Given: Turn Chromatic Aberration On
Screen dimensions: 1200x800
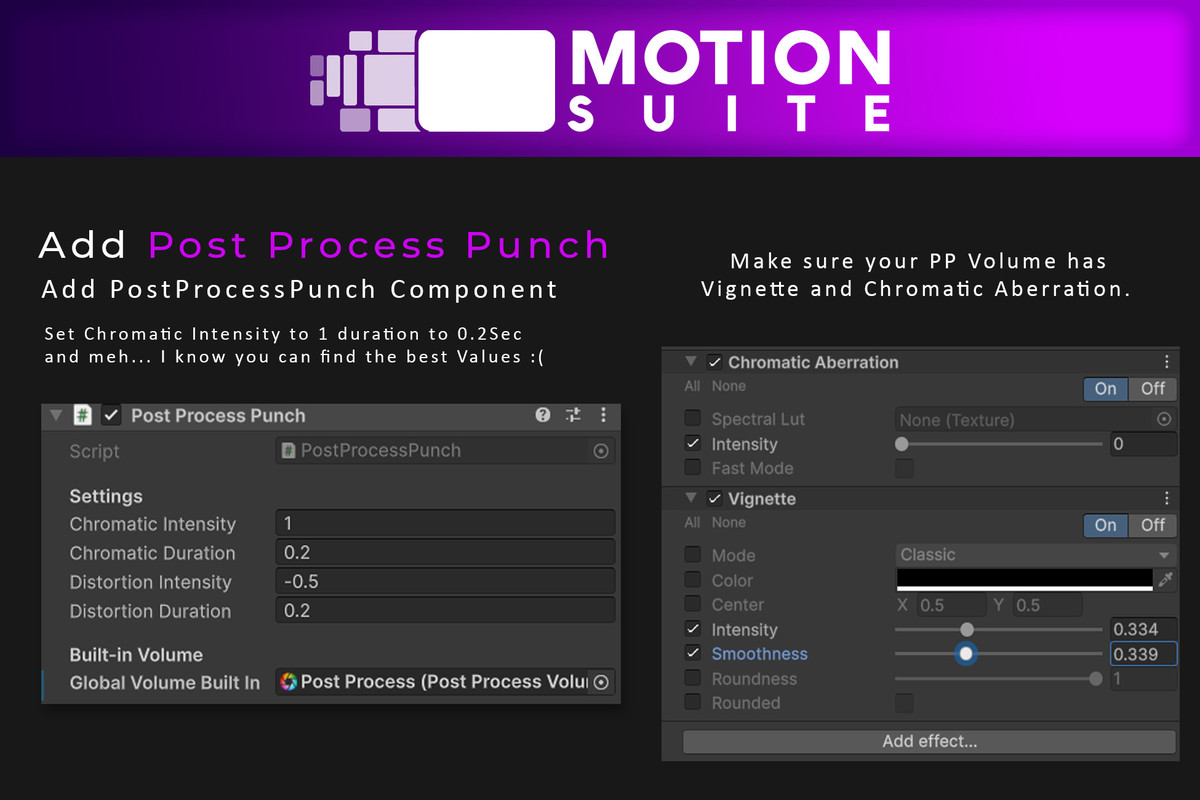Looking at the screenshot, I should click(1106, 388).
